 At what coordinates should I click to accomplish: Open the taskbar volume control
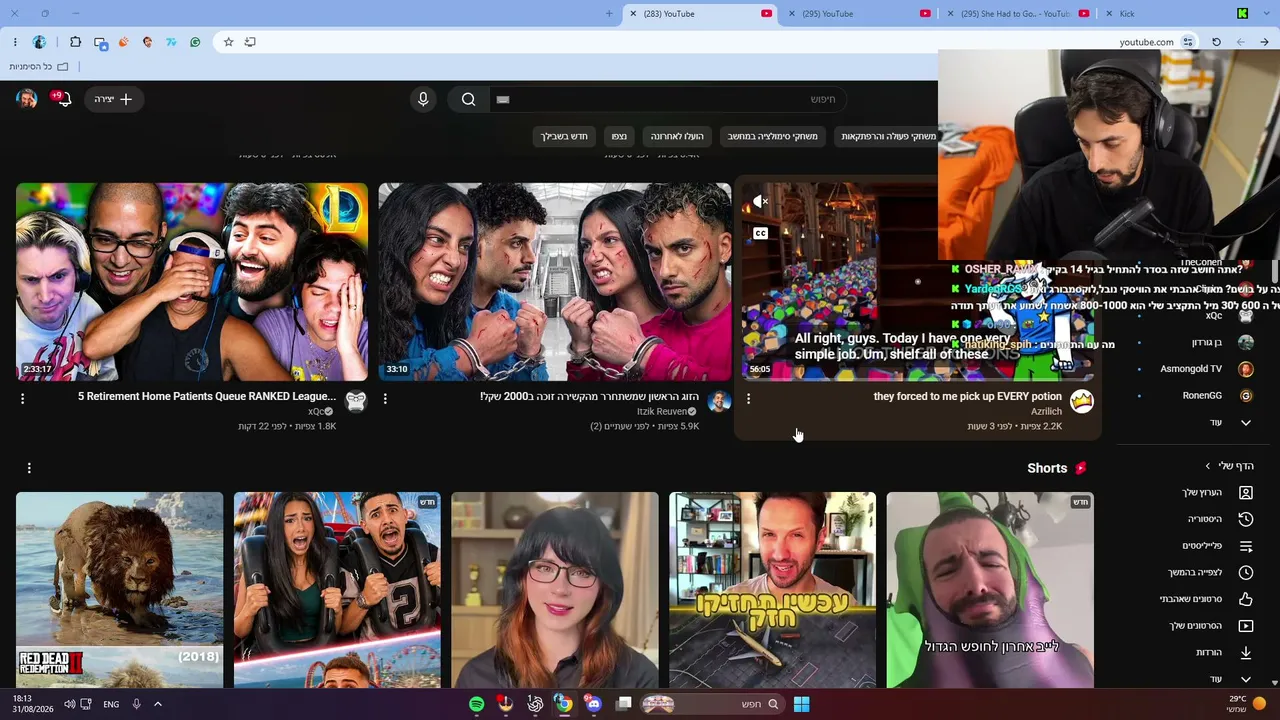(69, 704)
